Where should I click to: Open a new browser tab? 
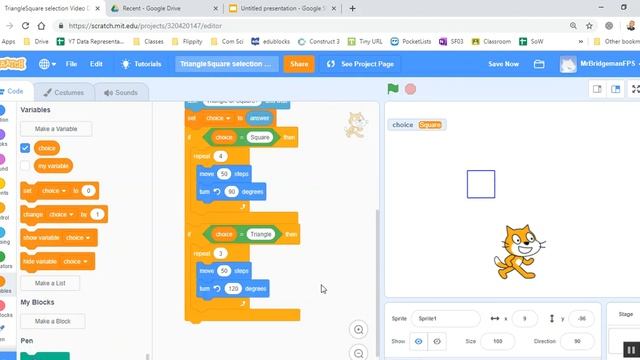pos(352,8)
